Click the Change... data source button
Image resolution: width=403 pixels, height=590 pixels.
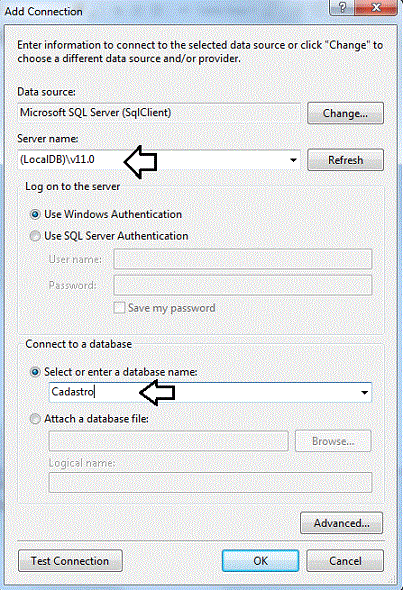coord(345,113)
